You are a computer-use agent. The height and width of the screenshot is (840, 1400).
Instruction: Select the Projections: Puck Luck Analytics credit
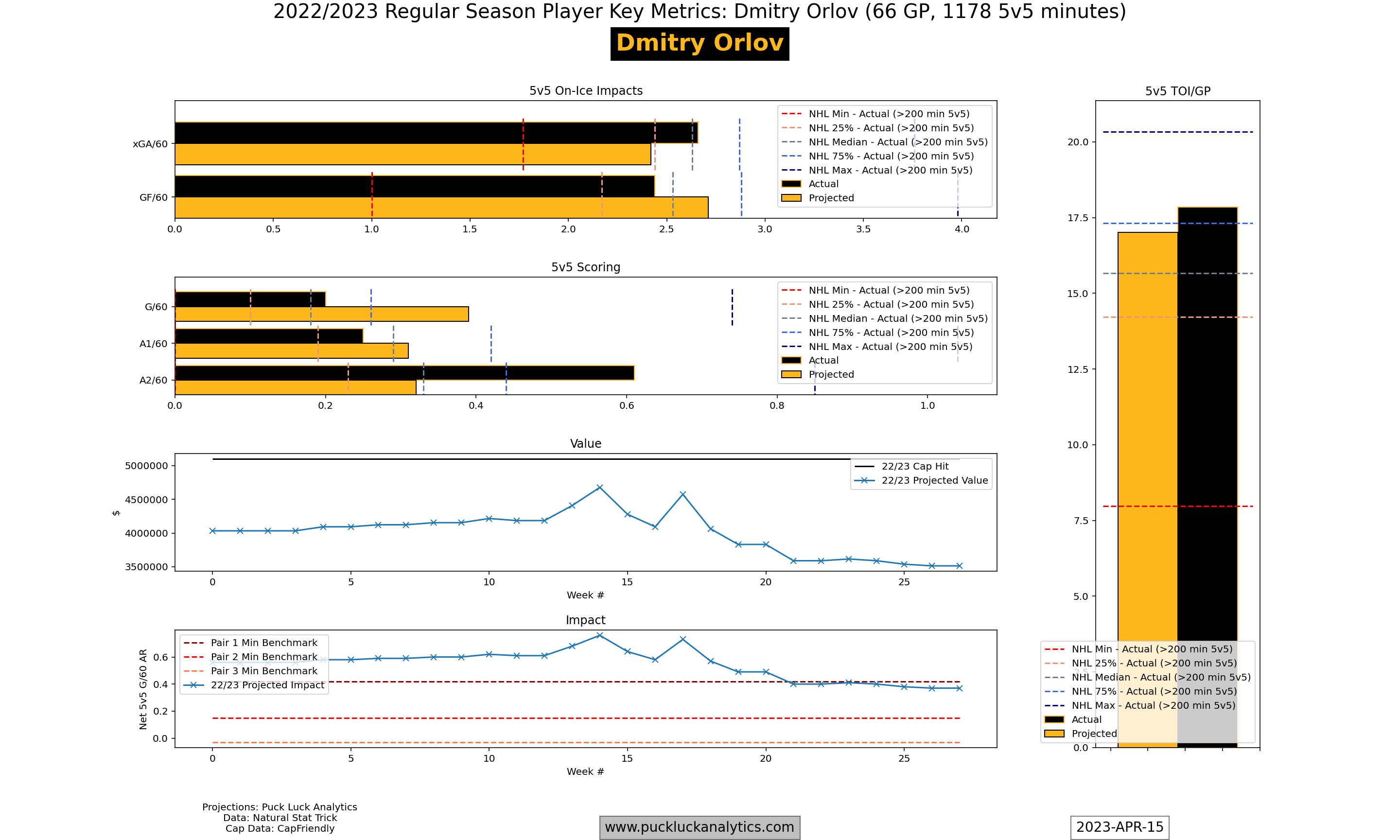click(280, 807)
